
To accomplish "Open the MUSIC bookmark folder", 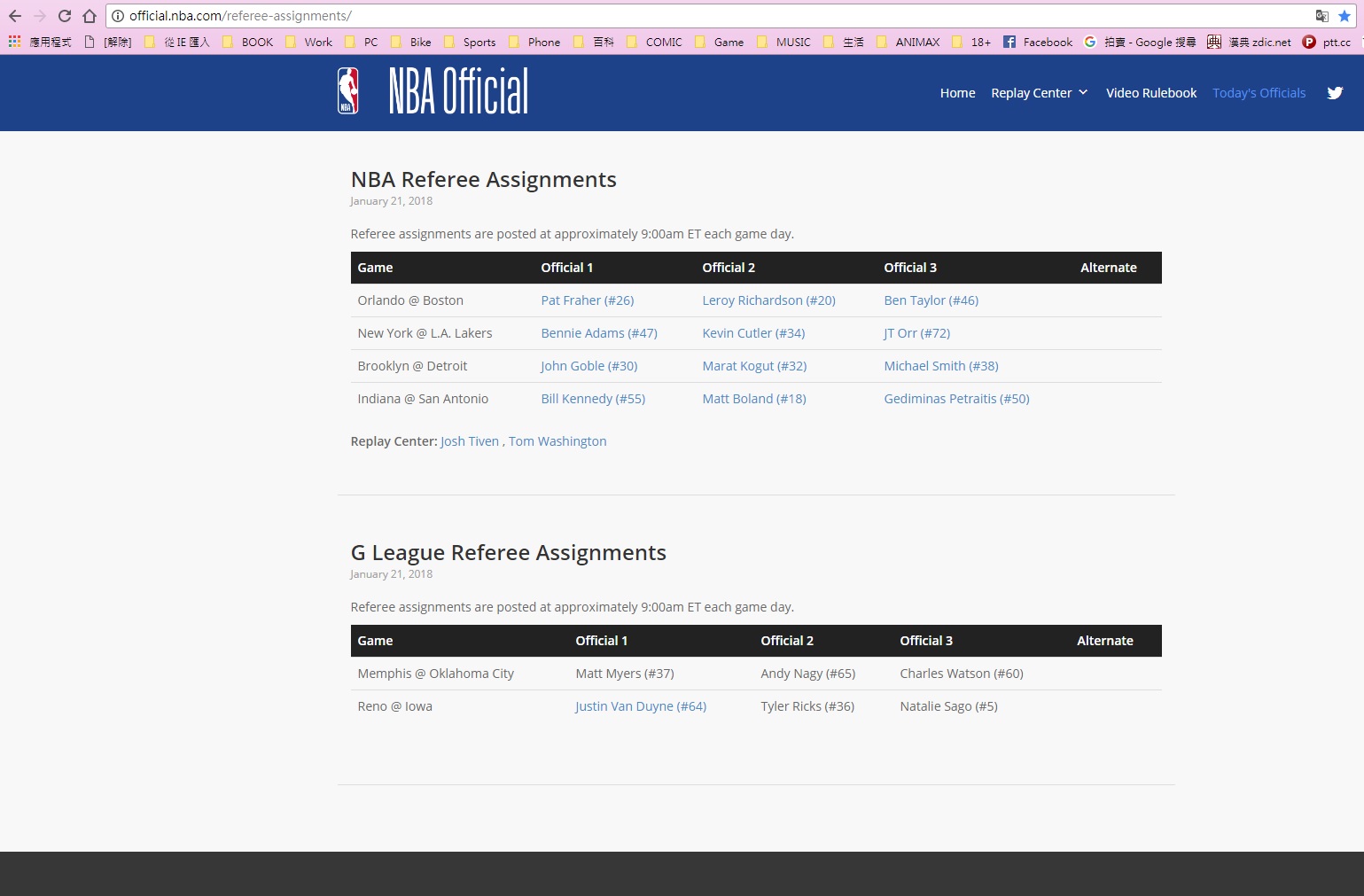I will coord(783,42).
